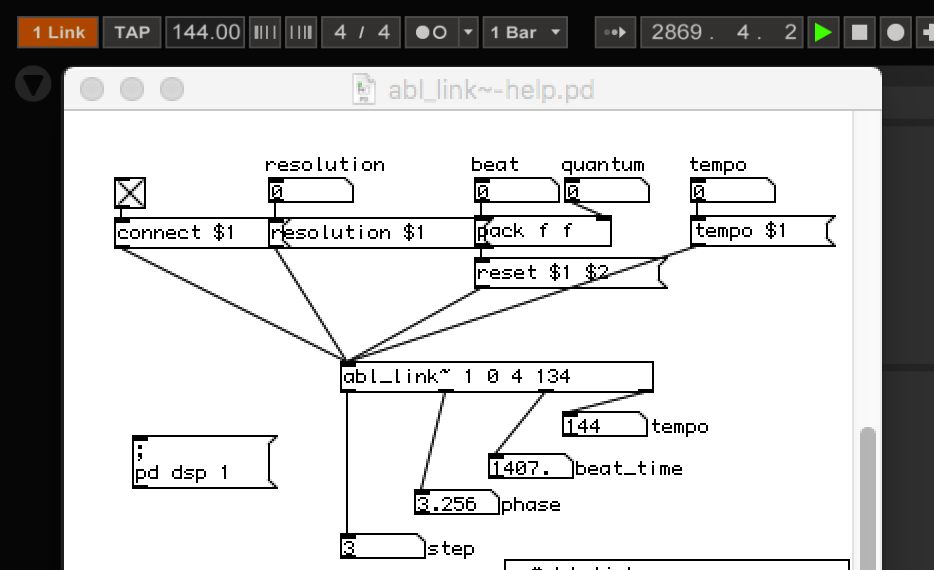This screenshot has width=934, height=570.
Task: Click the document icon in title bar
Action: (x=366, y=90)
